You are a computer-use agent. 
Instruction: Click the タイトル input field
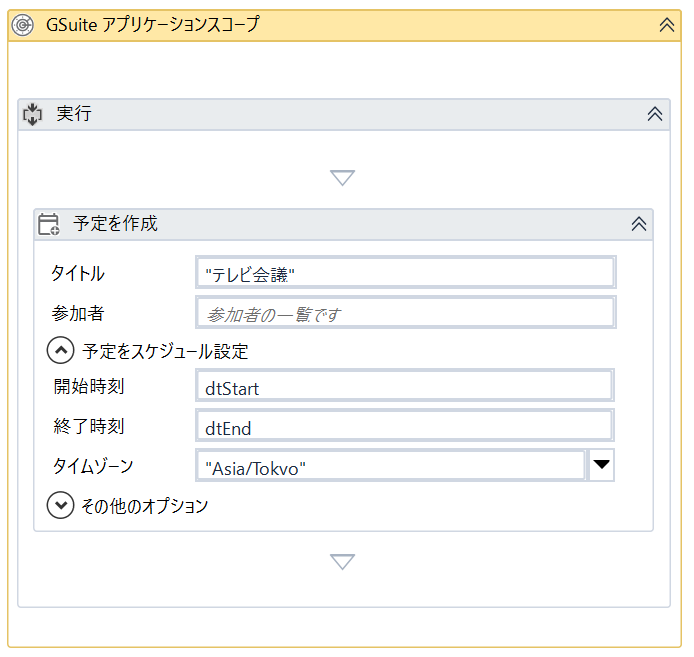pos(405,273)
